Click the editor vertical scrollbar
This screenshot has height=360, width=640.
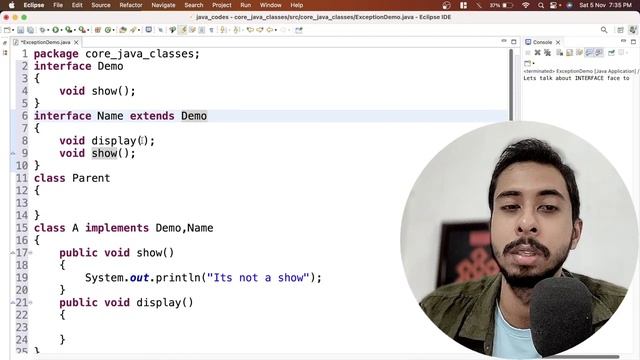pyautogui.click(x=511, y=84)
